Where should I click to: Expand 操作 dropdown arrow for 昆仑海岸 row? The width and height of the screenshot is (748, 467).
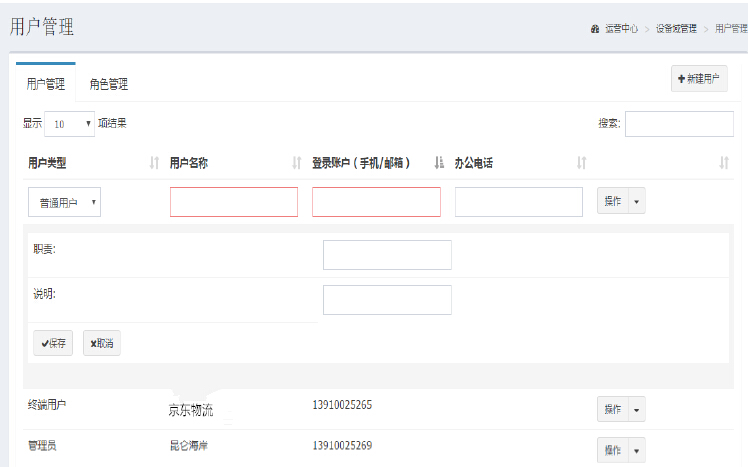tap(637, 450)
